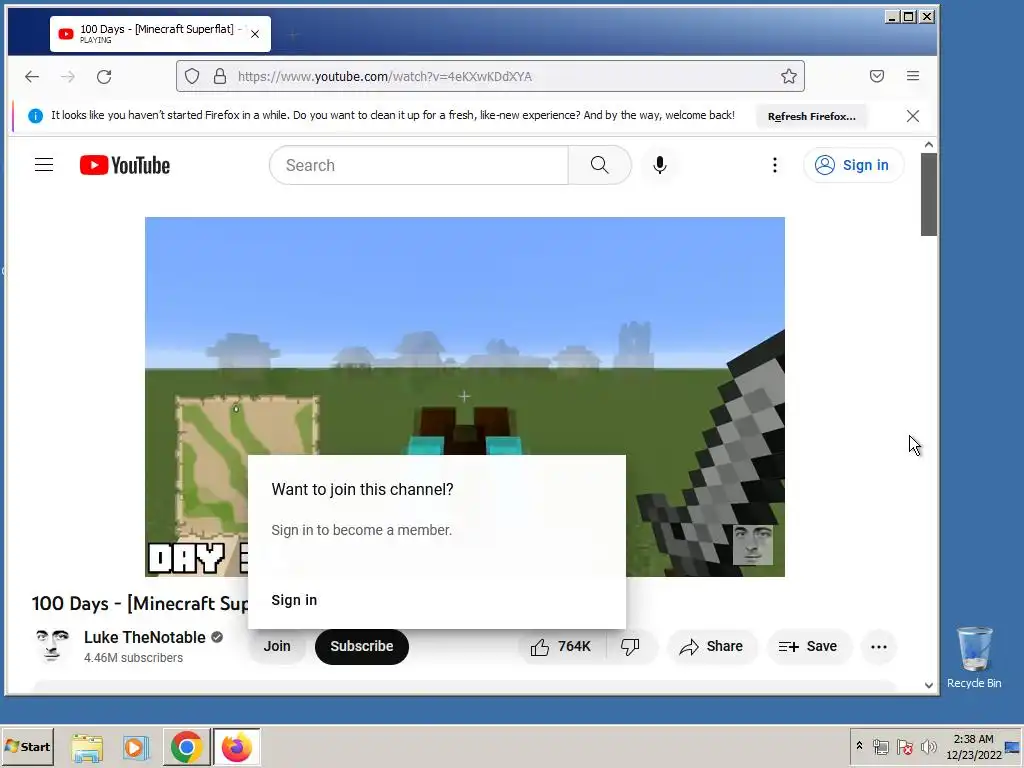Click the vertical scrollbar thumb
Viewport: 1024px width, 768px height.
[929, 194]
